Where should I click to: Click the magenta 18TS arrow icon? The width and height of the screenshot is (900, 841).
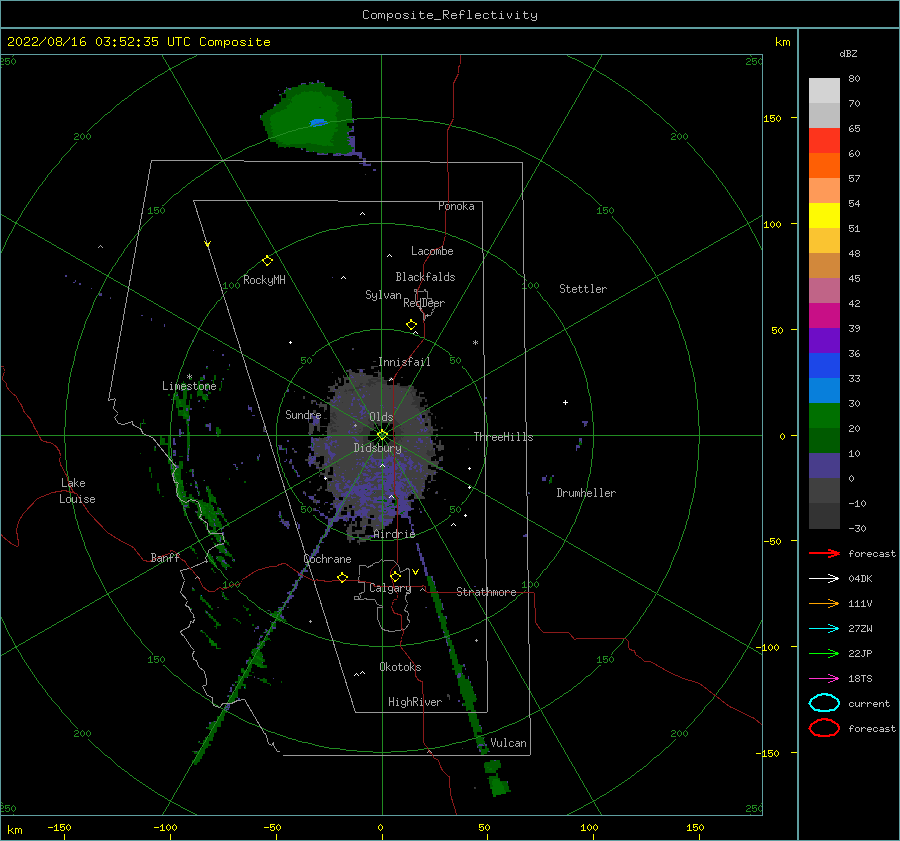tap(824, 679)
